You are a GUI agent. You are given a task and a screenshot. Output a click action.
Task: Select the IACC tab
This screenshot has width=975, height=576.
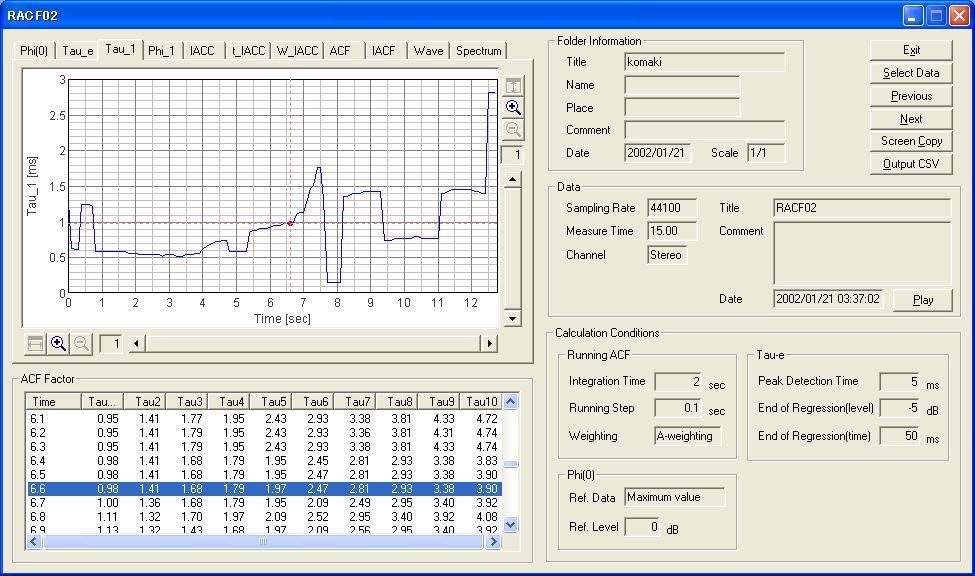pyautogui.click(x=202, y=51)
